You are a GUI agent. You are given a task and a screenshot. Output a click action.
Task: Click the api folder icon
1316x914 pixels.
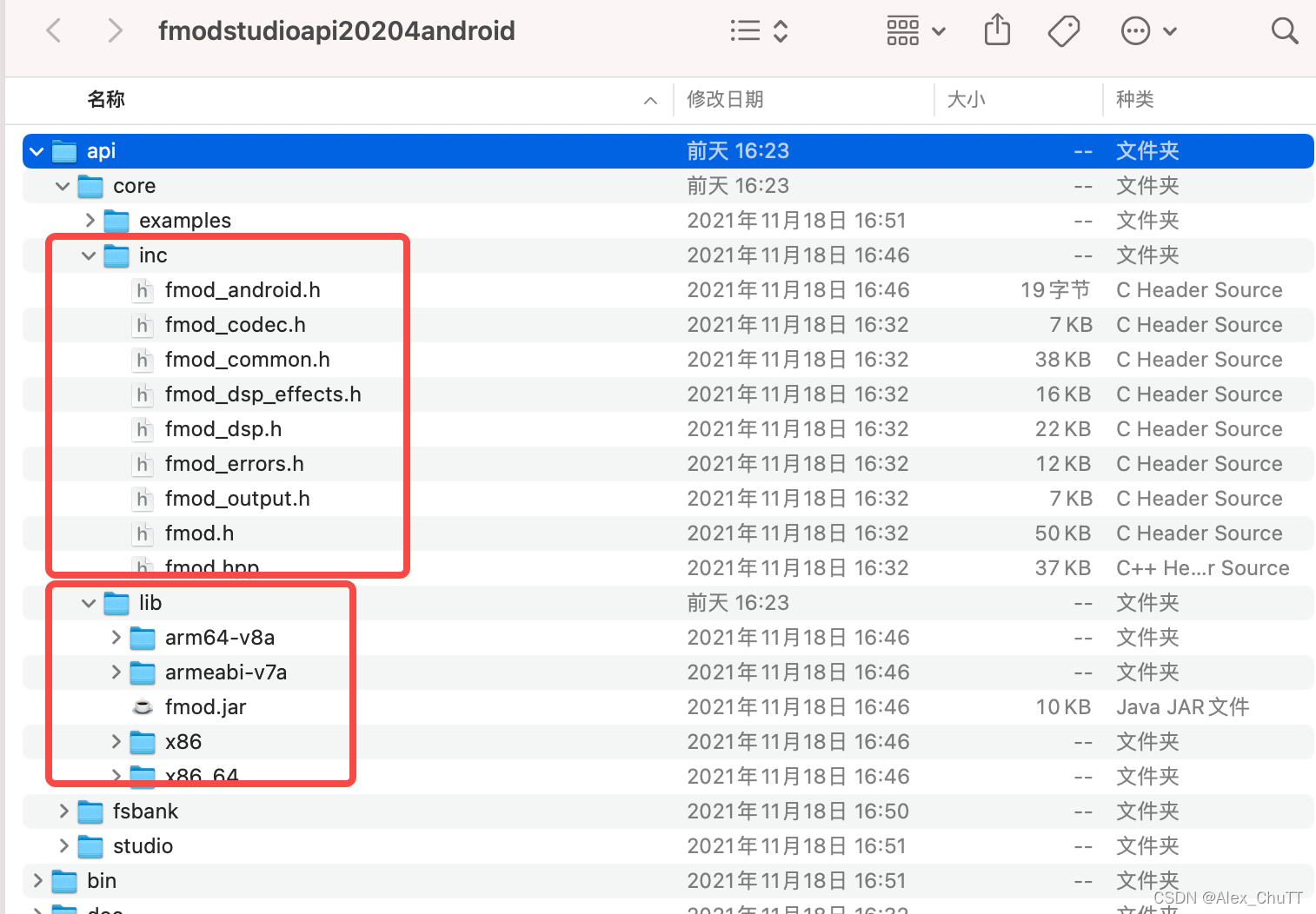click(64, 151)
